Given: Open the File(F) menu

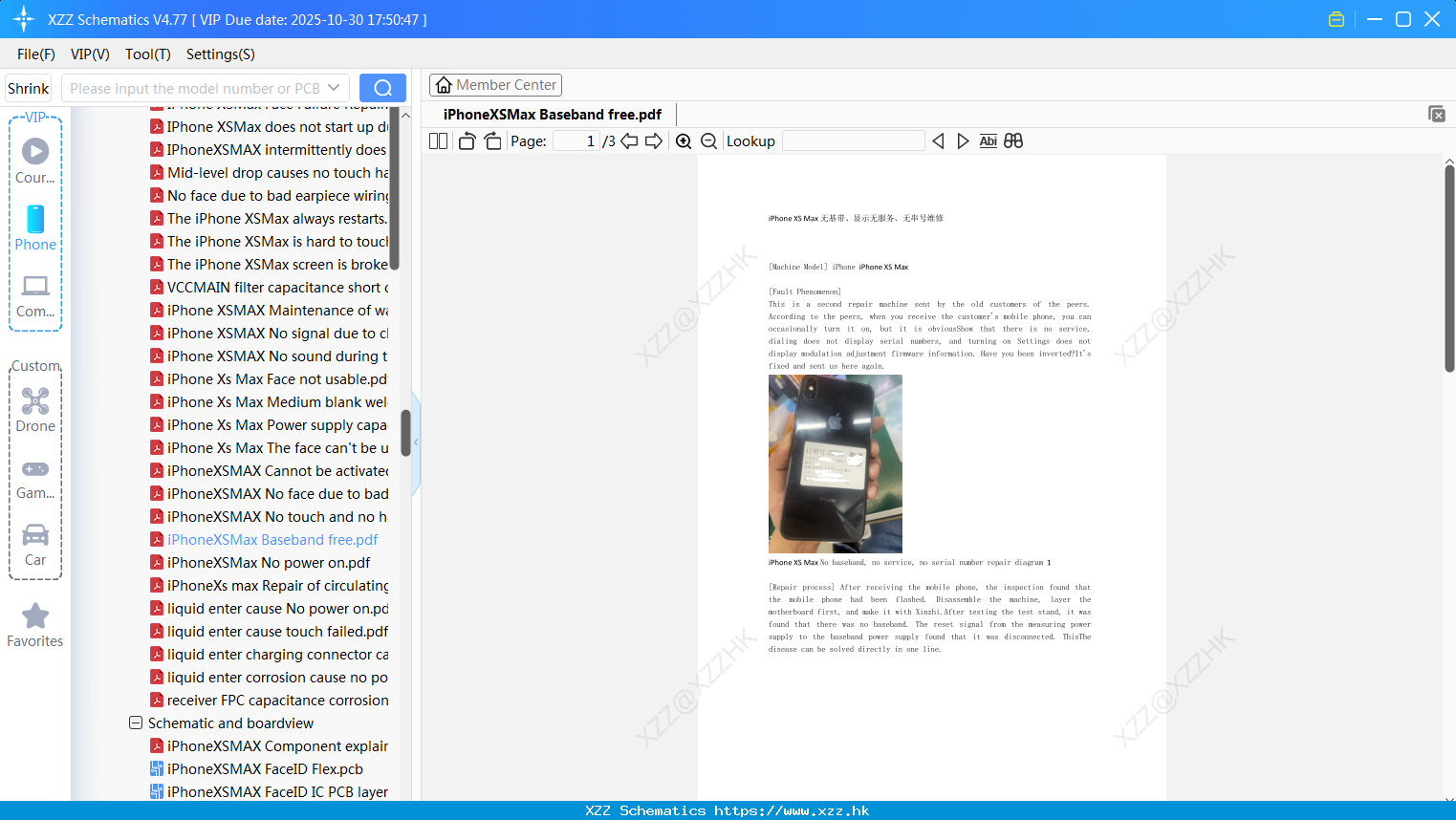Looking at the screenshot, I should pos(36,54).
